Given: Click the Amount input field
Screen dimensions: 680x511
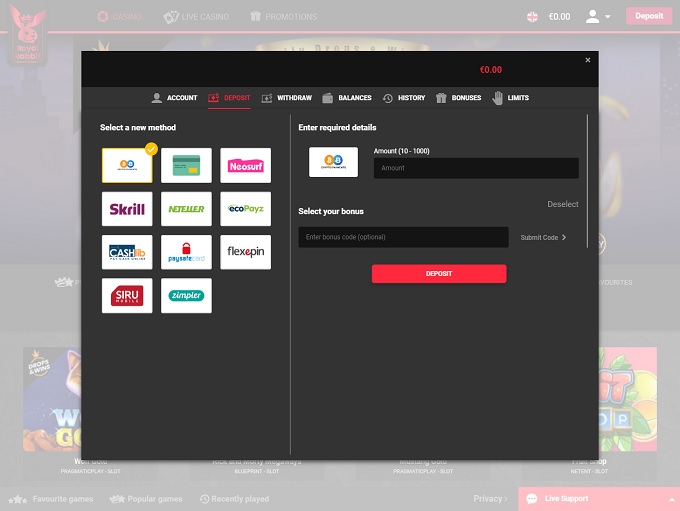Looking at the screenshot, I should coord(476,168).
